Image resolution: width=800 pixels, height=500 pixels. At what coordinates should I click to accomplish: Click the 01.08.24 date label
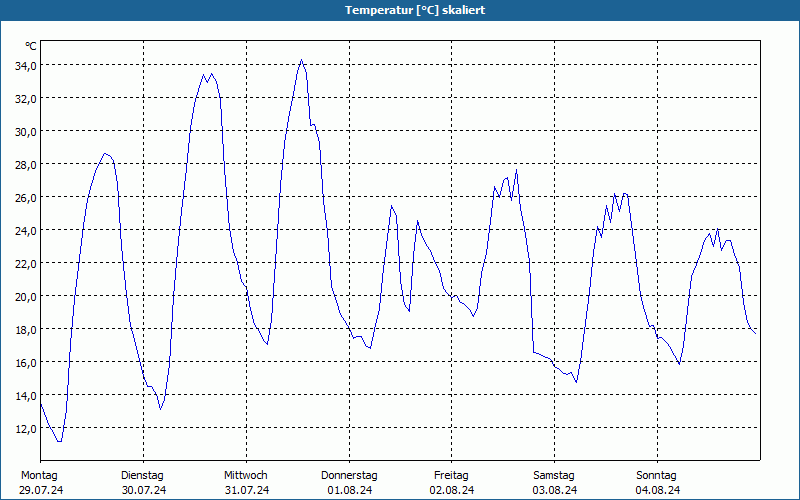[349, 490]
